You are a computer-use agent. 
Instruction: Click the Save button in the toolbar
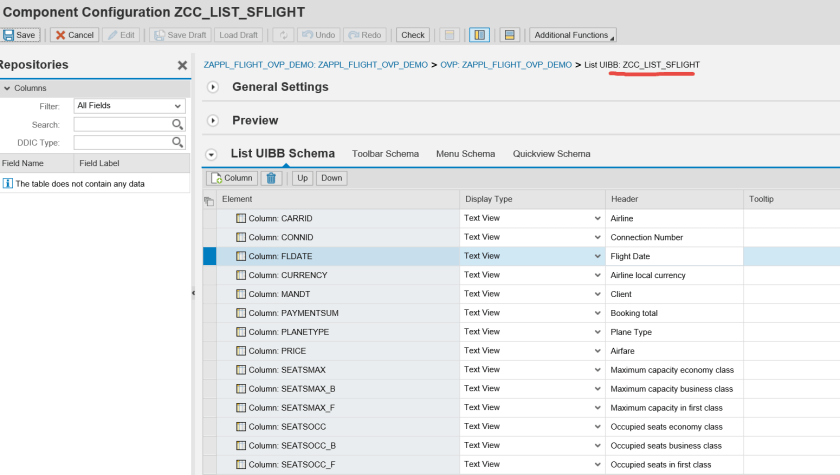(x=21, y=35)
